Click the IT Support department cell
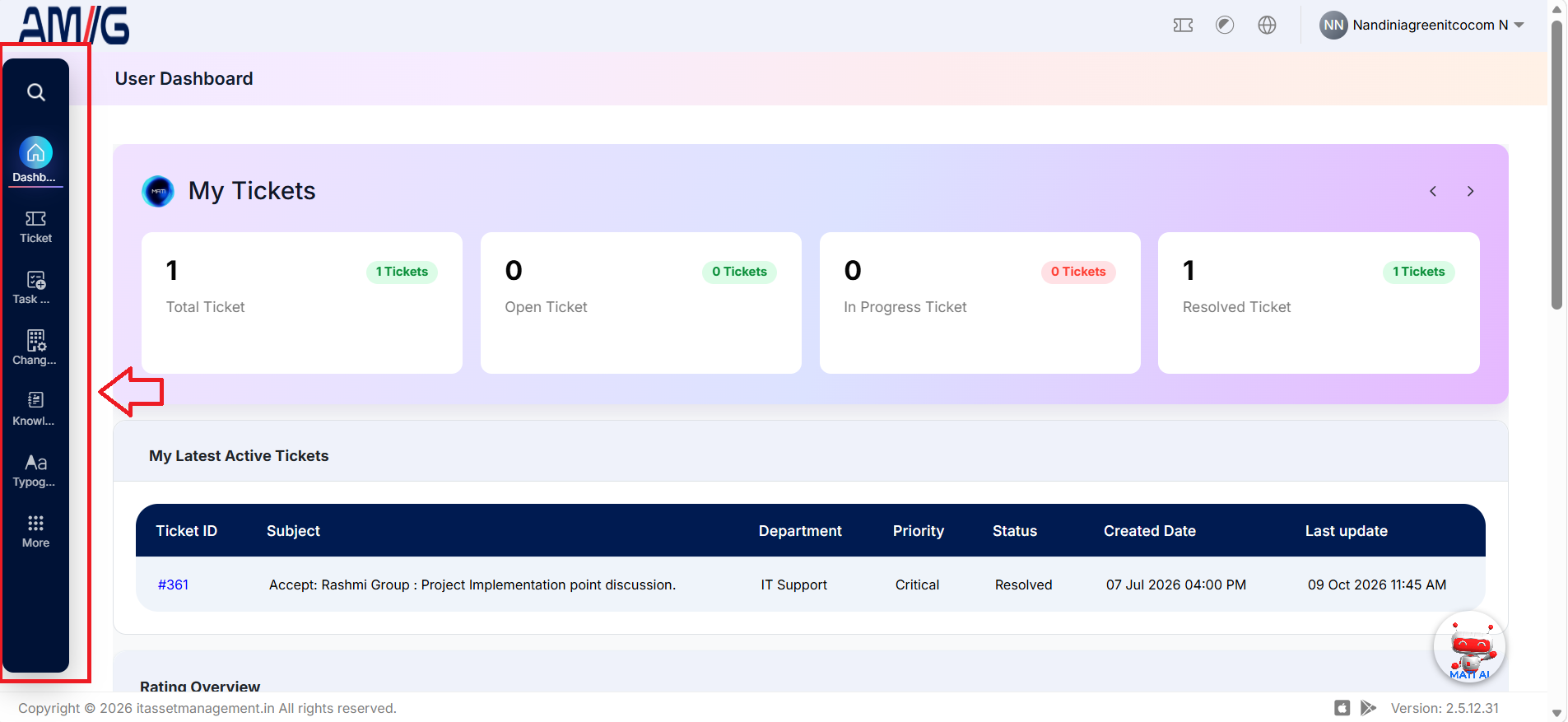Image resolution: width=1568 pixels, height=722 pixels. coord(793,585)
